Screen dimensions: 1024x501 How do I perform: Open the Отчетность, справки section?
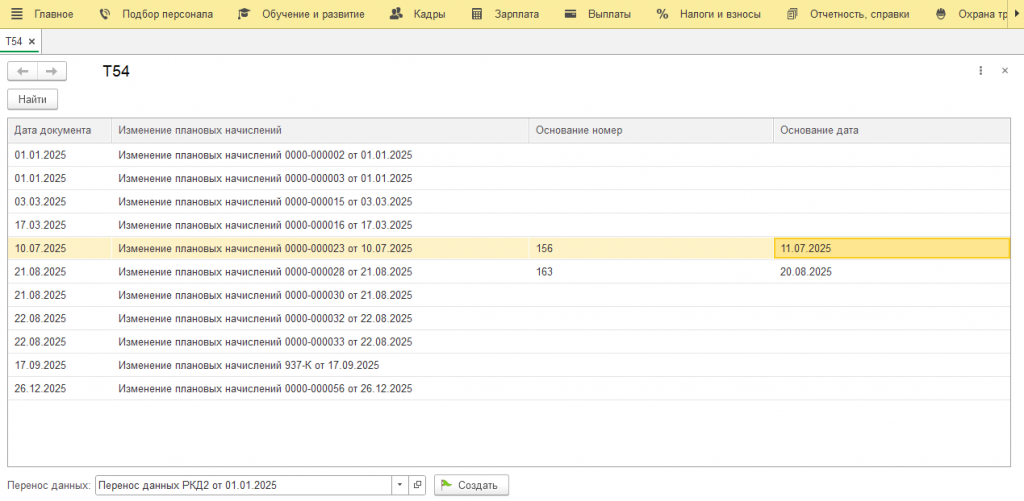(848, 14)
